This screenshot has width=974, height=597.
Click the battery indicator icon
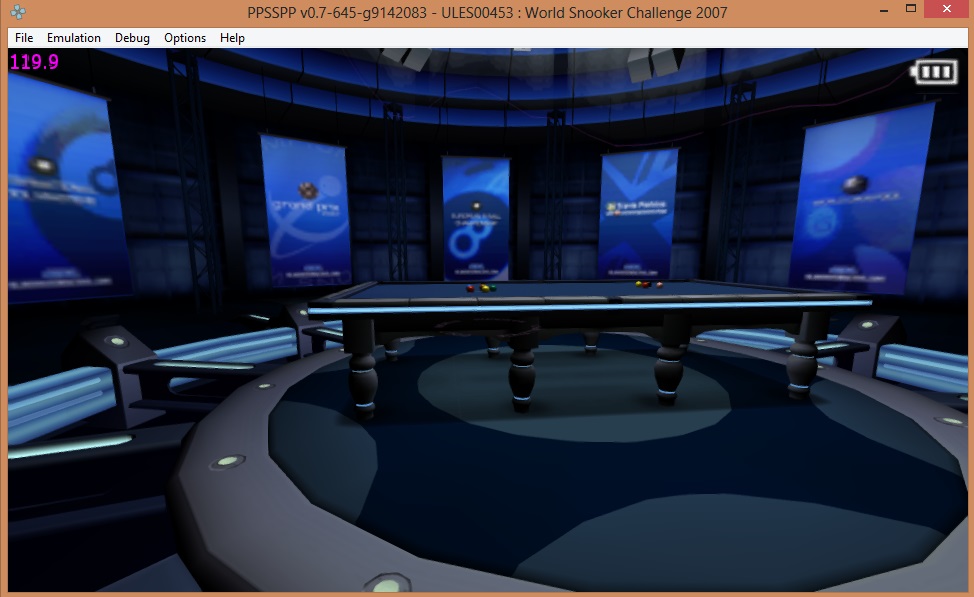click(932, 72)
